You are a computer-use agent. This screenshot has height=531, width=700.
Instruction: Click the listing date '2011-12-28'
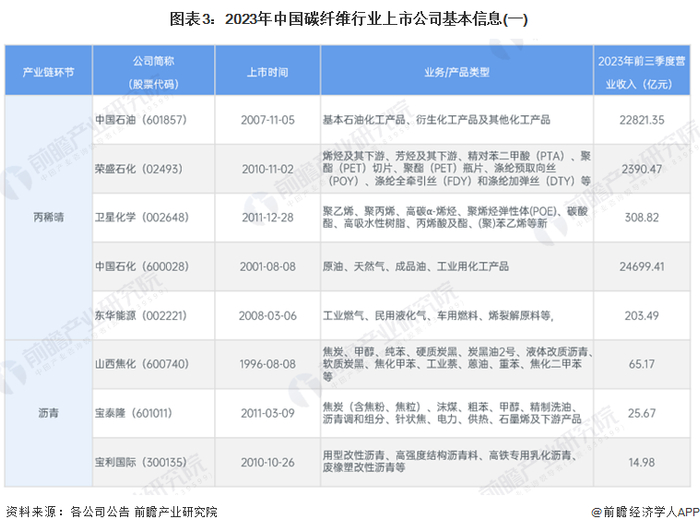(267, 217)
